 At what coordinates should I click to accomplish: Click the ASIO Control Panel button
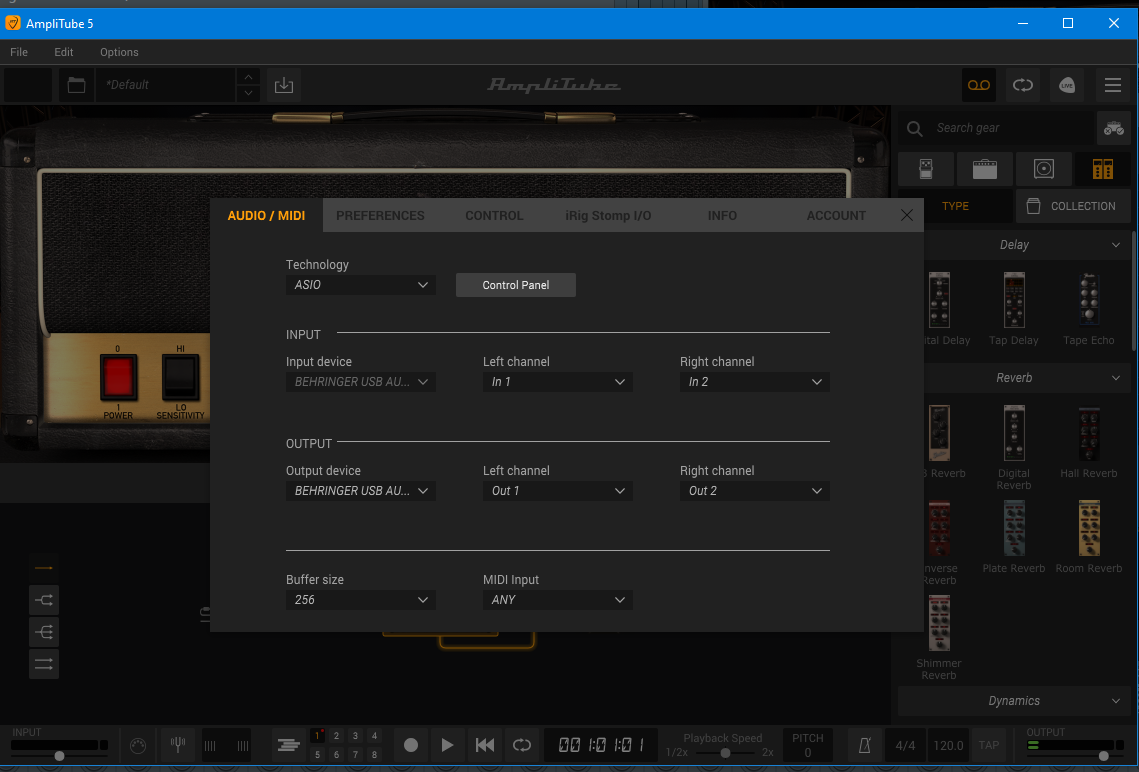click(x=516, y=285)
